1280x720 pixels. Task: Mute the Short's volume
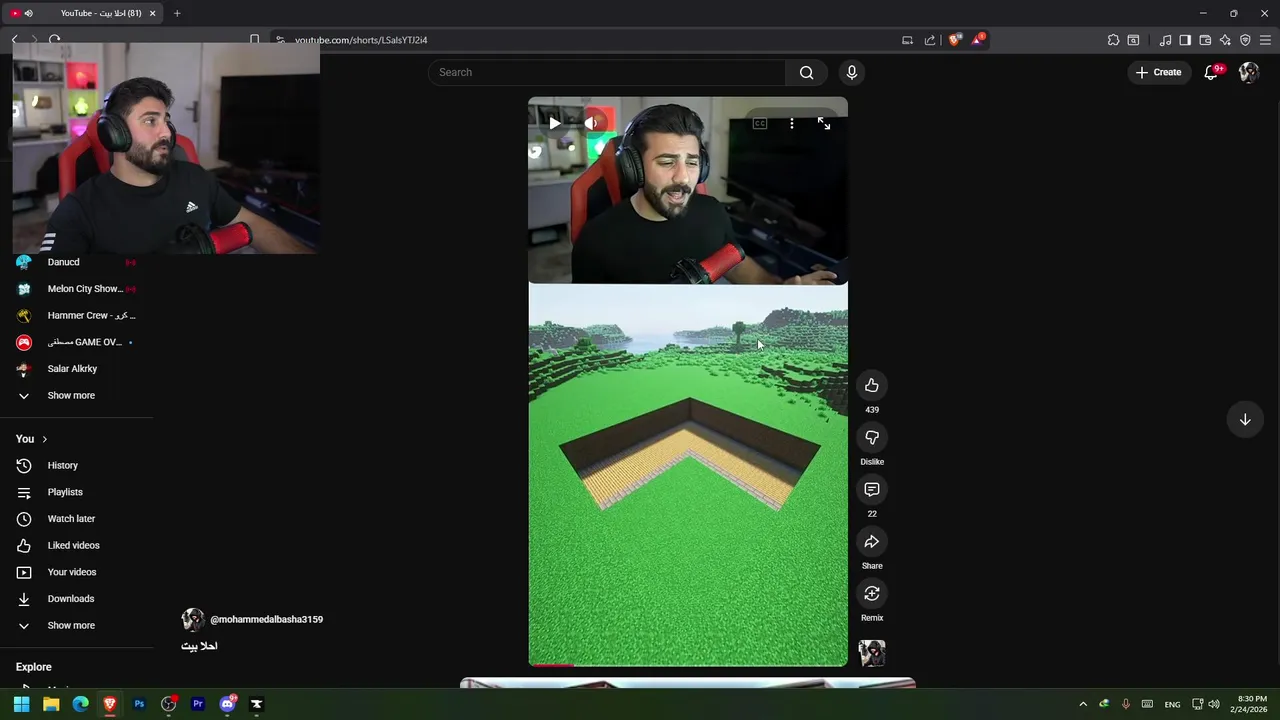point(591,123)
